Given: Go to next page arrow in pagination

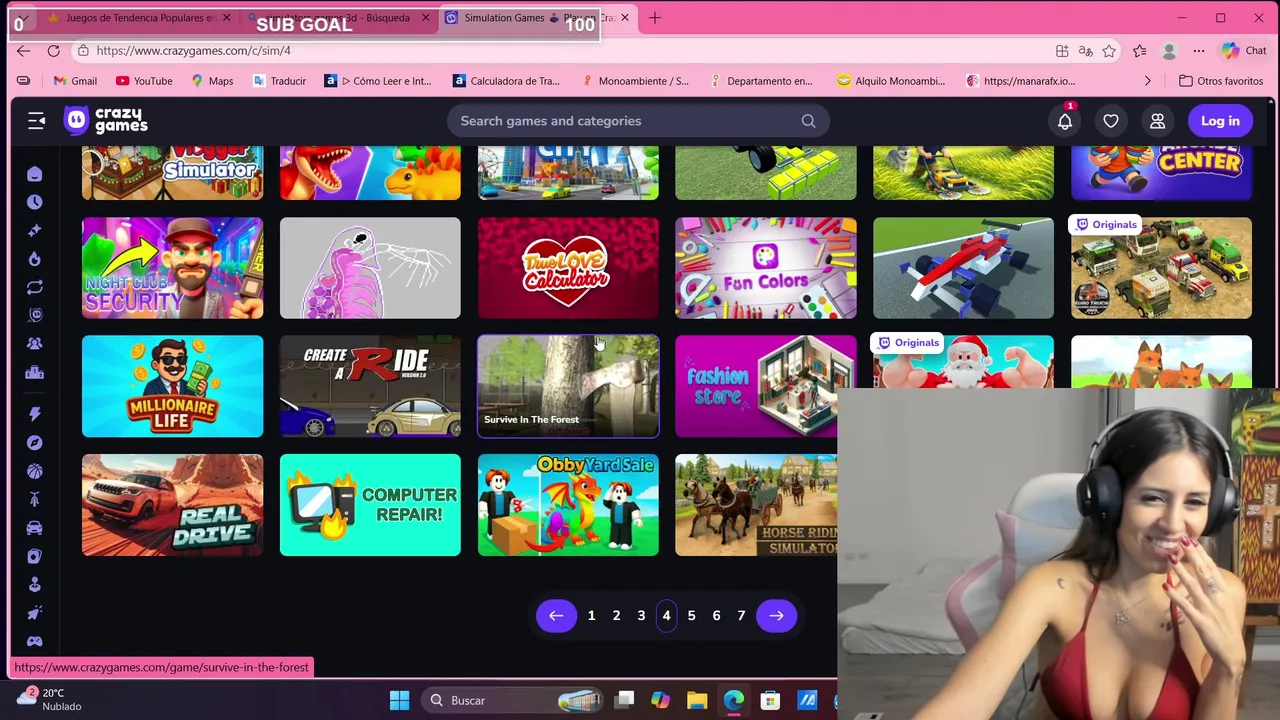Looking at the screenshot, I should [x=776, y=616].
